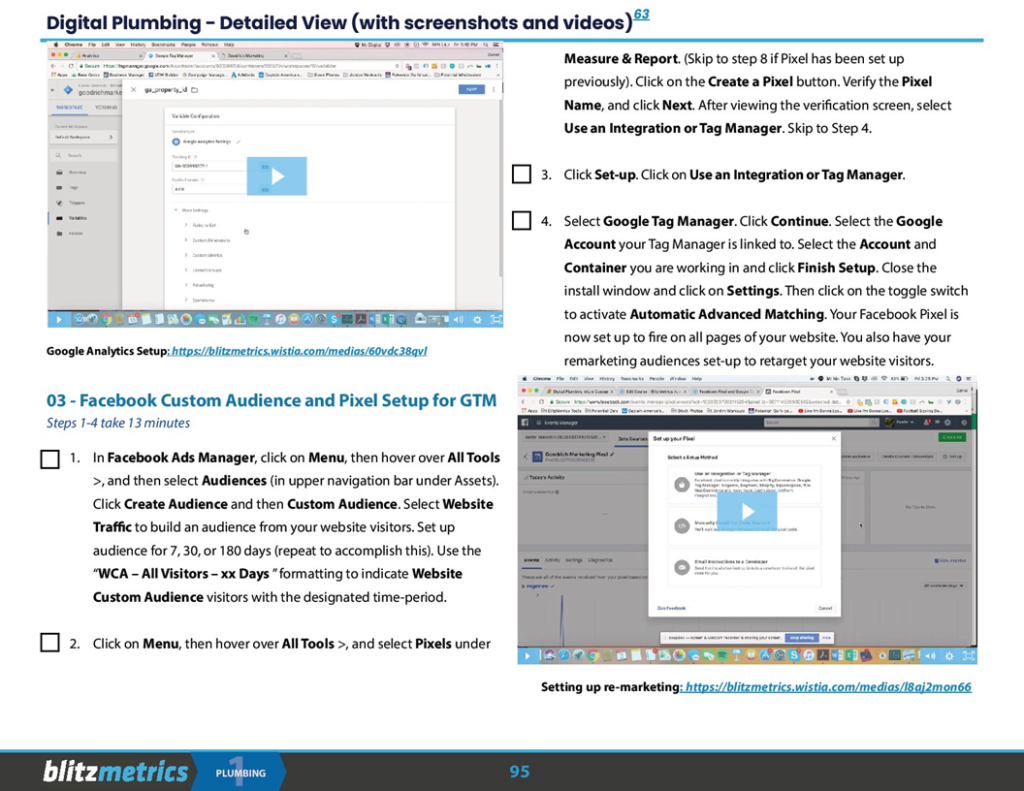Expand the Custom Metrics section
This screenshot has width=1024, height=791.
pyautogui.click(x=203, y=255)
